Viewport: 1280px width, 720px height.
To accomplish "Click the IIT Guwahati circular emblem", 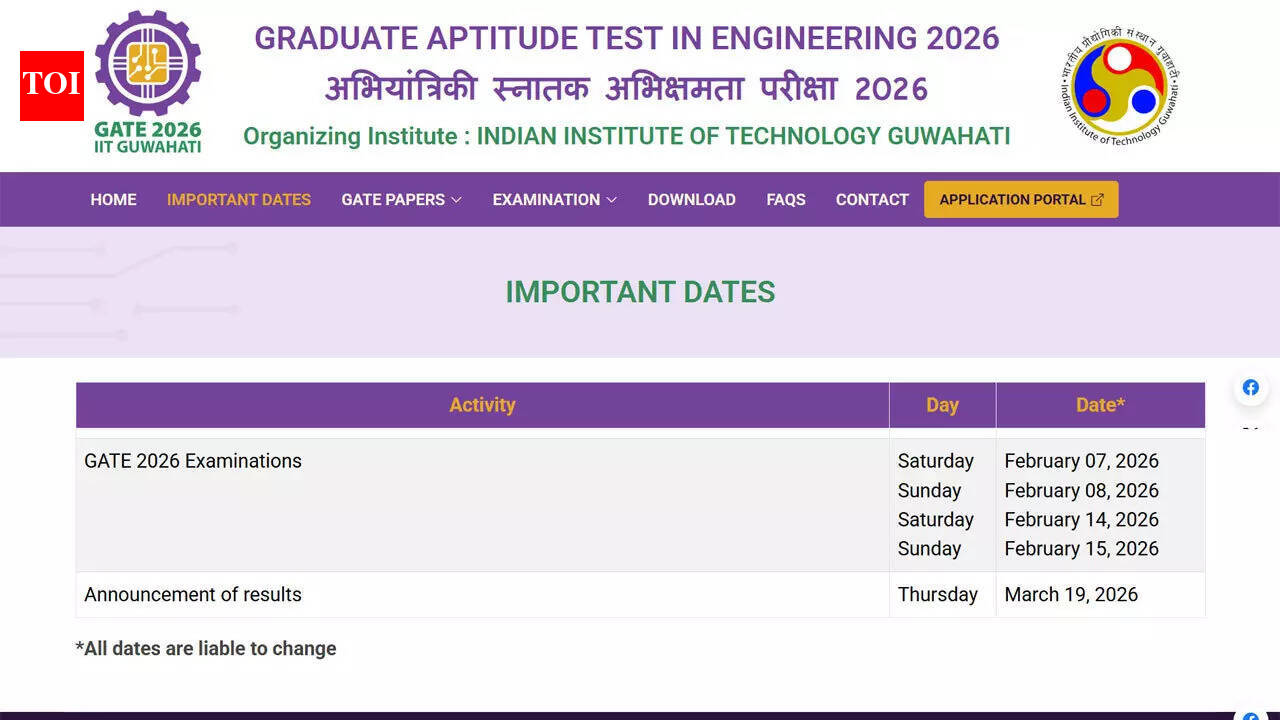I will (x=1120, y=86).
